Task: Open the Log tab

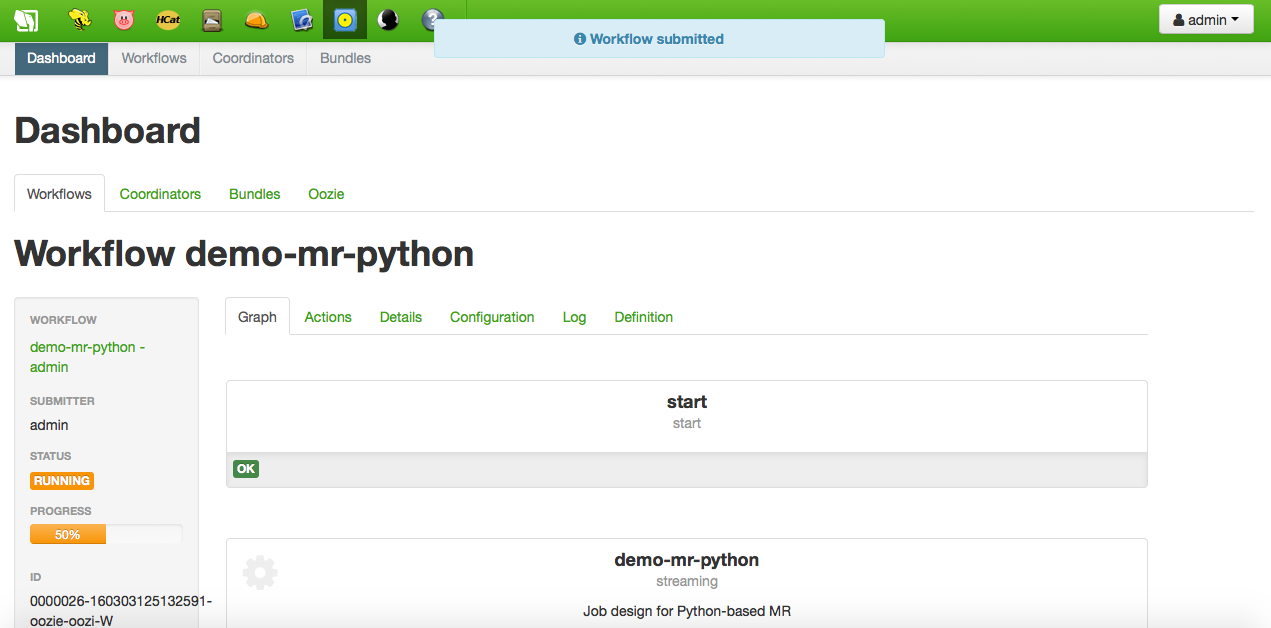Action: click(574, 317)
